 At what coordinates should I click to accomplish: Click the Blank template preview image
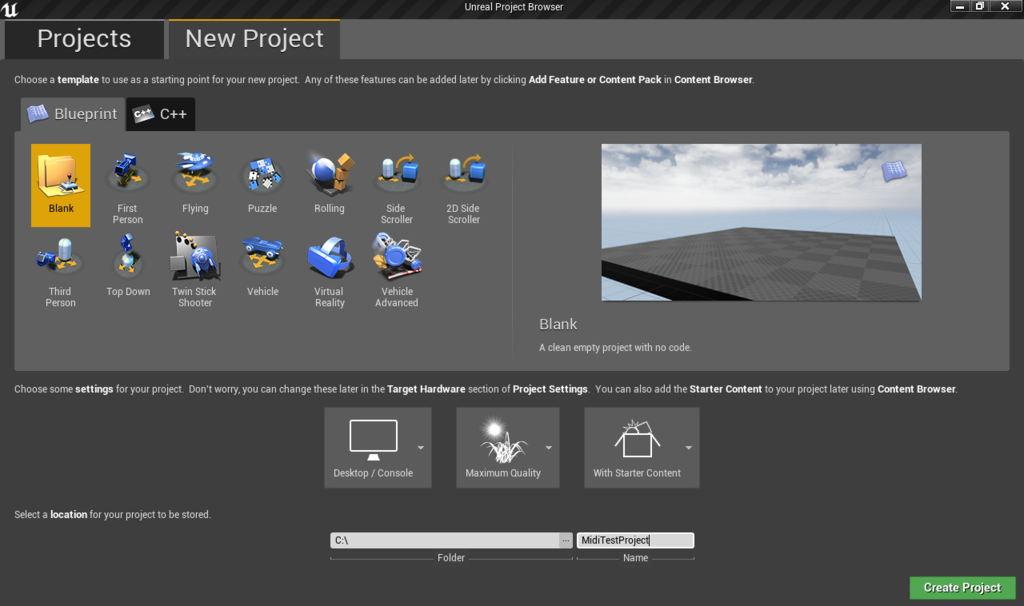click(761, 223)
